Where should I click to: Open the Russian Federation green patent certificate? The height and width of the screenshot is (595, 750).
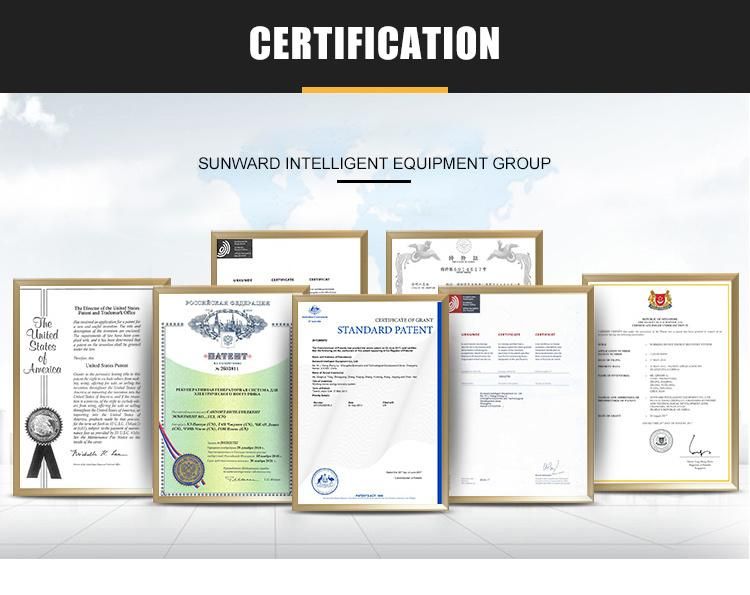(x=229, y=395)
